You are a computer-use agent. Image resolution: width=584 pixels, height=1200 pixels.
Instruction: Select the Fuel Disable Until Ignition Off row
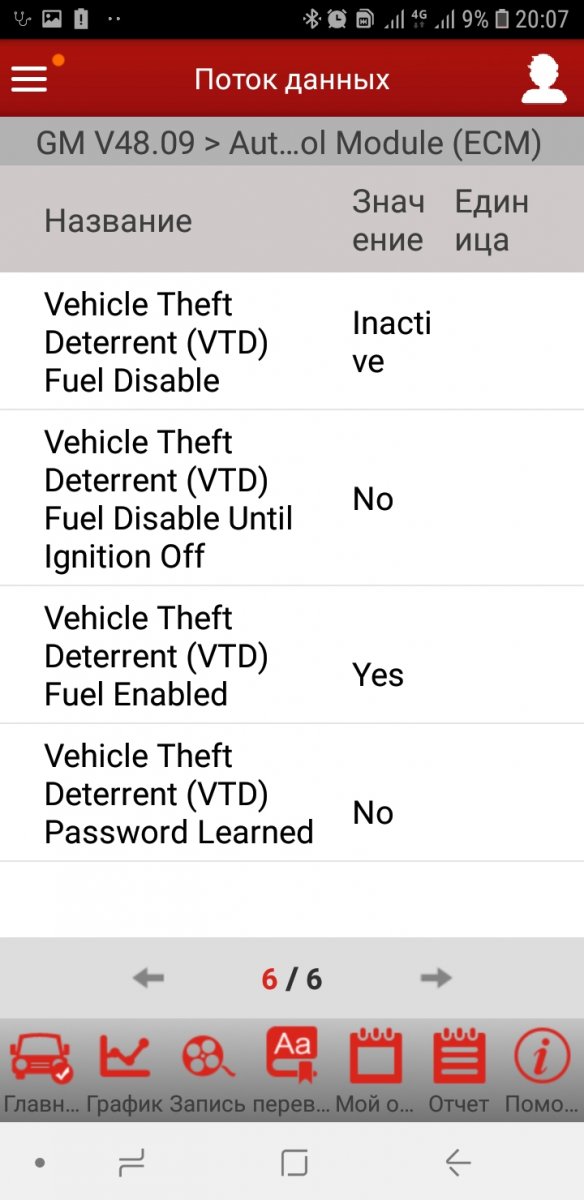[292, 498]
